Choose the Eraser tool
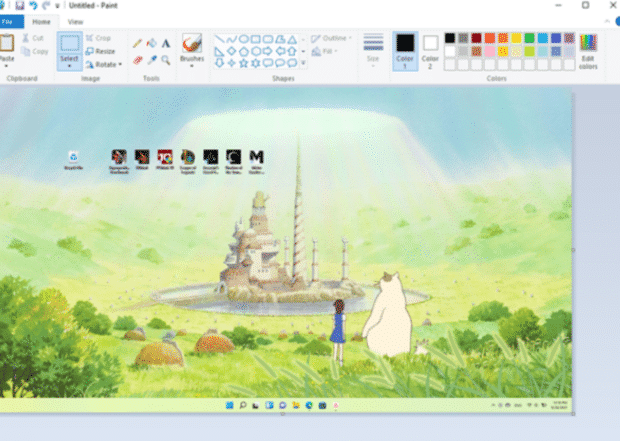Screen dimensions: 620x441 click(x=137, y=60)
